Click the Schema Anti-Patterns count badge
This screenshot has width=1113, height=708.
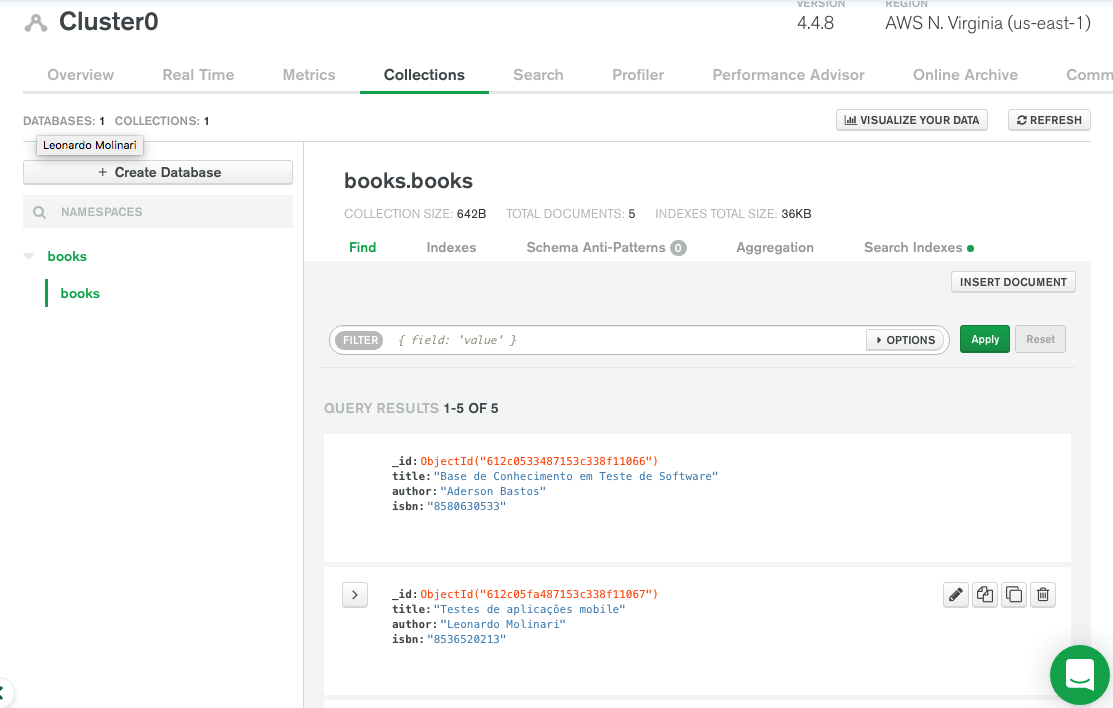678,248
